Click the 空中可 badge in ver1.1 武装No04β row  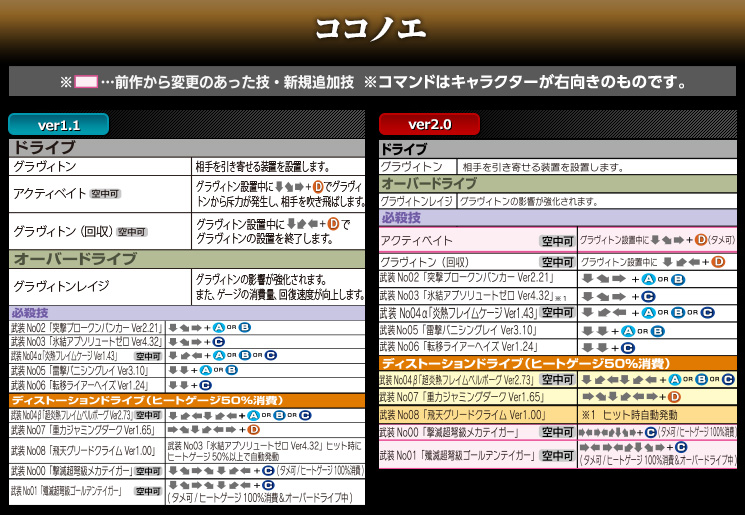tap(148, 416)
